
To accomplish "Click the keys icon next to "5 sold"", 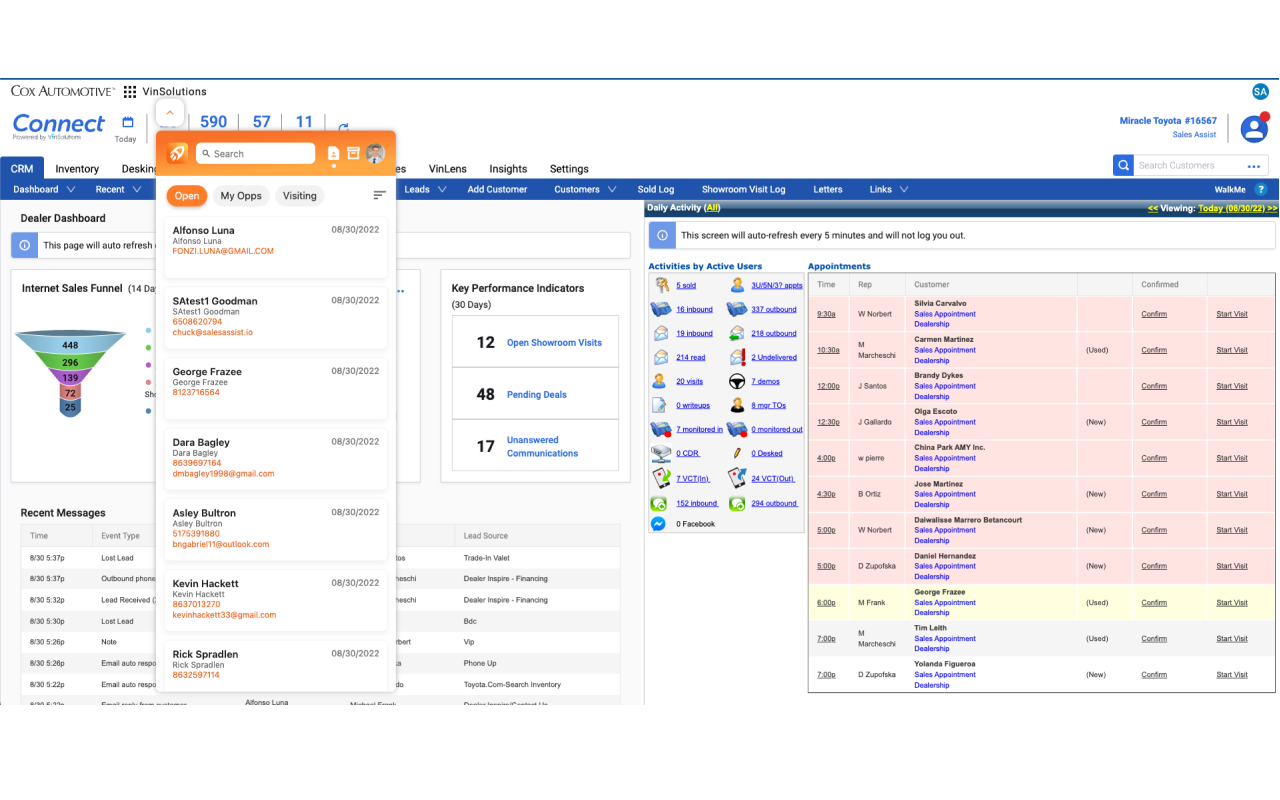I will [x=661, y=283].
